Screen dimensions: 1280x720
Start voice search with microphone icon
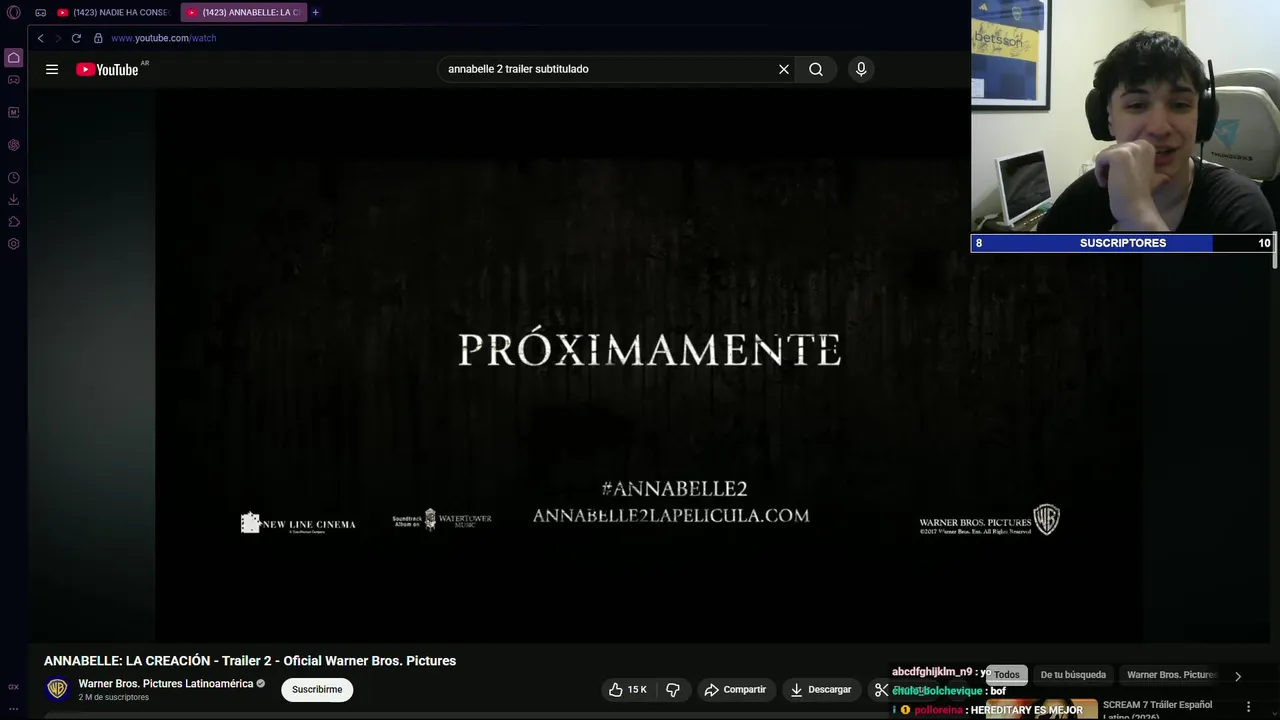coord(861,69)
